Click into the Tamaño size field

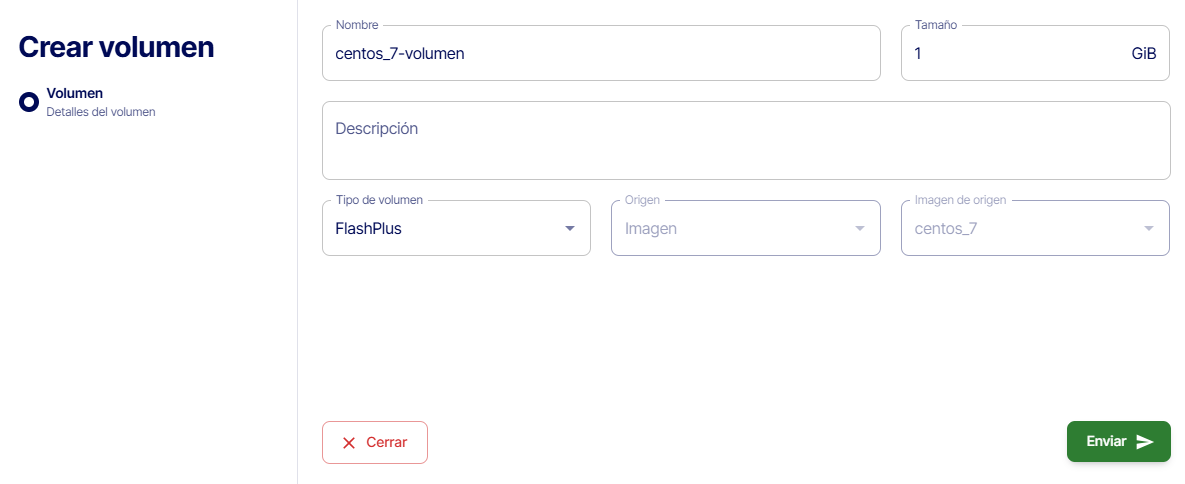pyautogui.click(x=1010, y=54)
